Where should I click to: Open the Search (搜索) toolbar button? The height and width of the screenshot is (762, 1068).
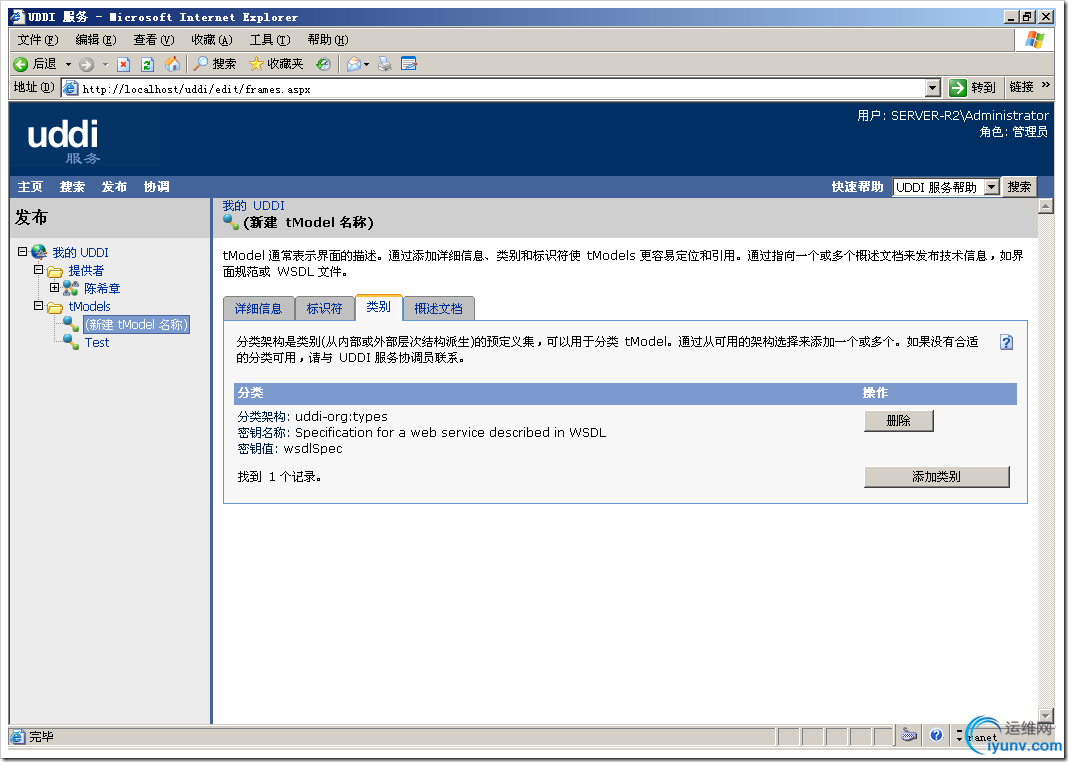coord(215,64)
